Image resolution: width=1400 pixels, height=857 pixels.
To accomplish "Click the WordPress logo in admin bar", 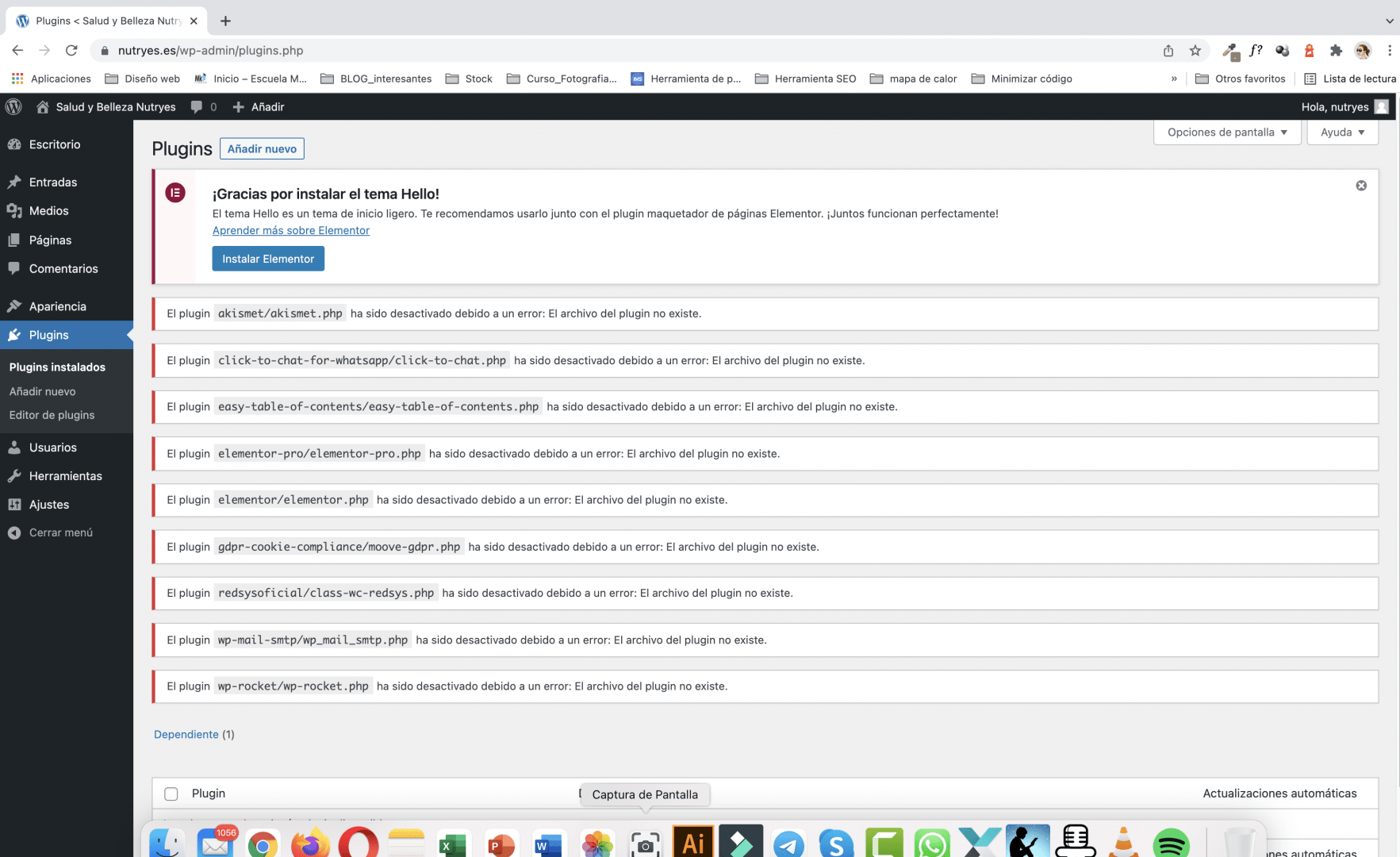I will [13, 106].
